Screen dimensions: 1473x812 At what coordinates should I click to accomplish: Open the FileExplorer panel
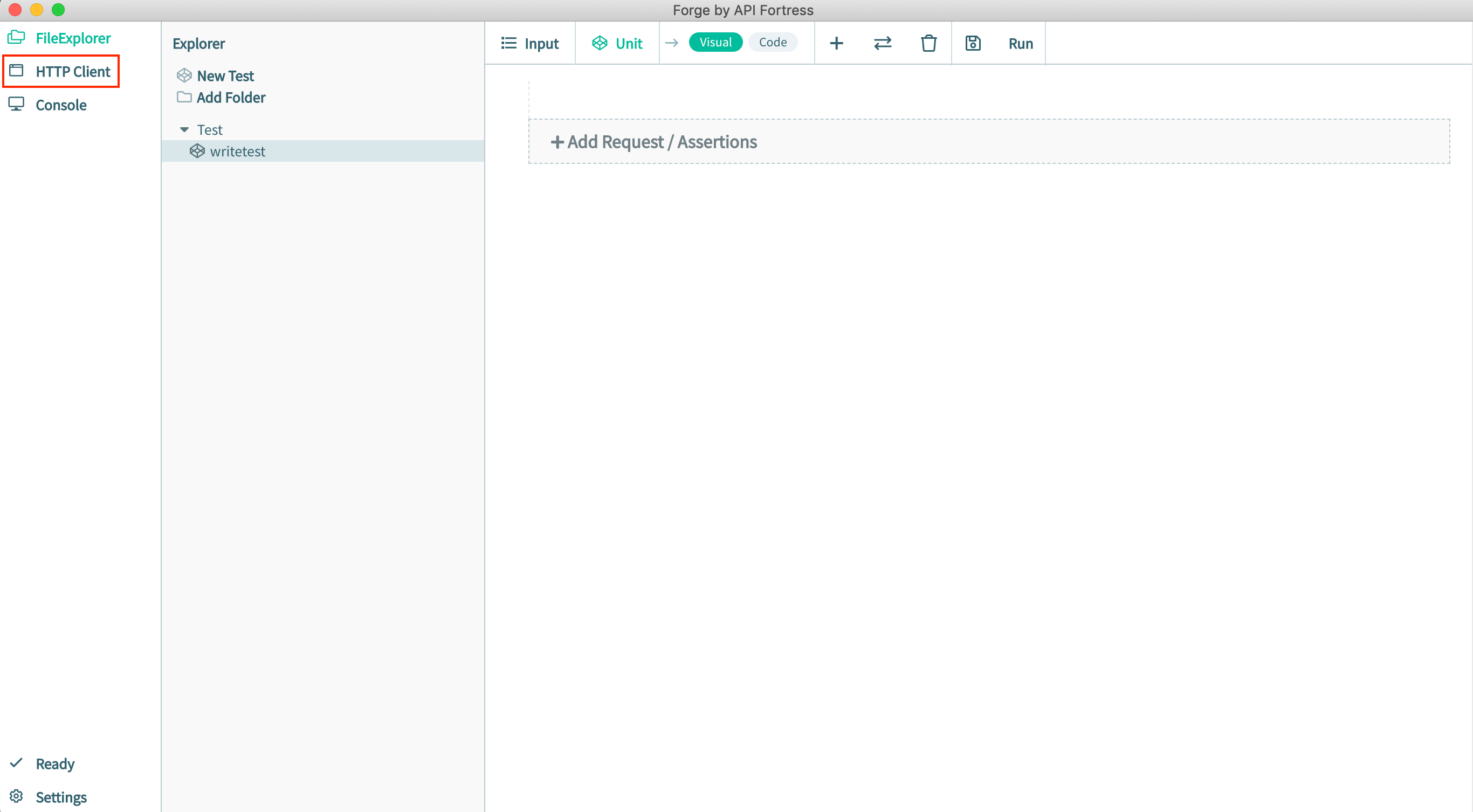[x=73, y=37]
